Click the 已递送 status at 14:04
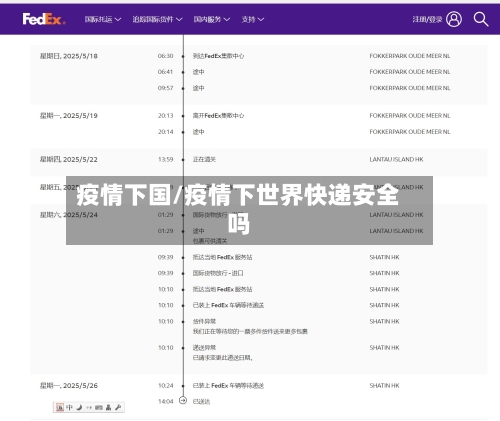This screenshot has height=421, width=500. click(201, 402)
